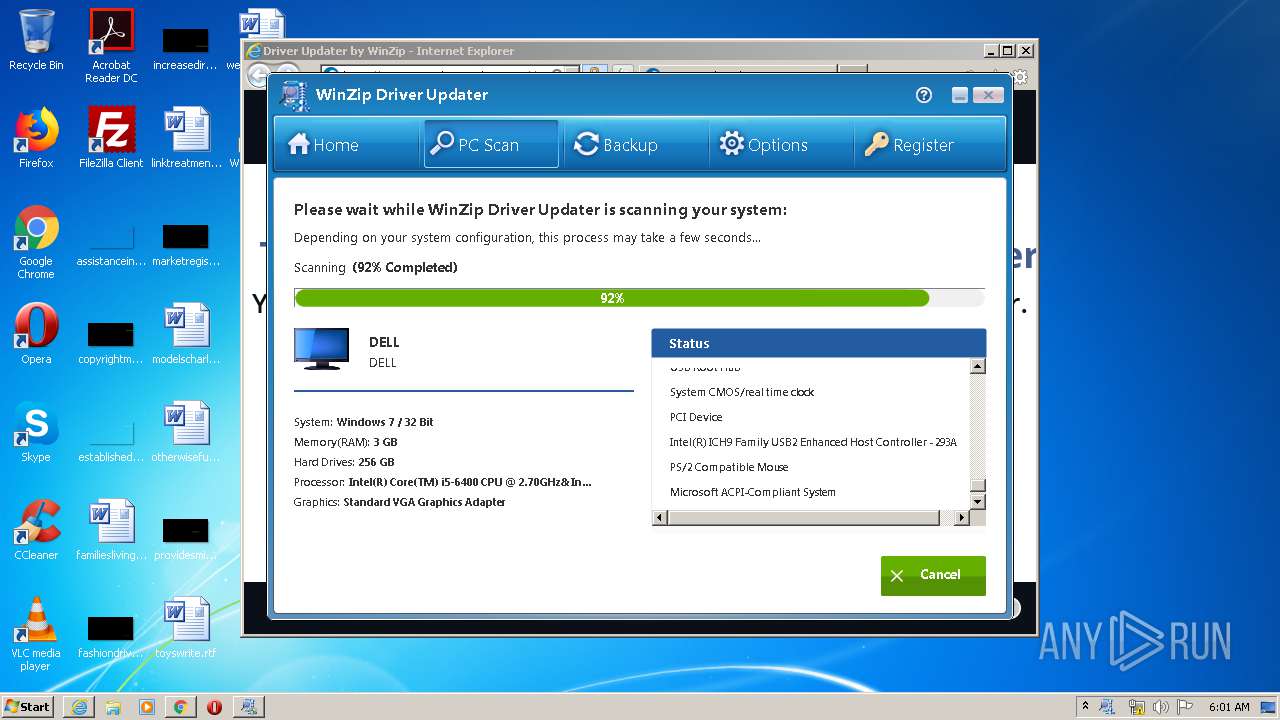Open the familiesliving Word document icon

click(x=111, y=530)
